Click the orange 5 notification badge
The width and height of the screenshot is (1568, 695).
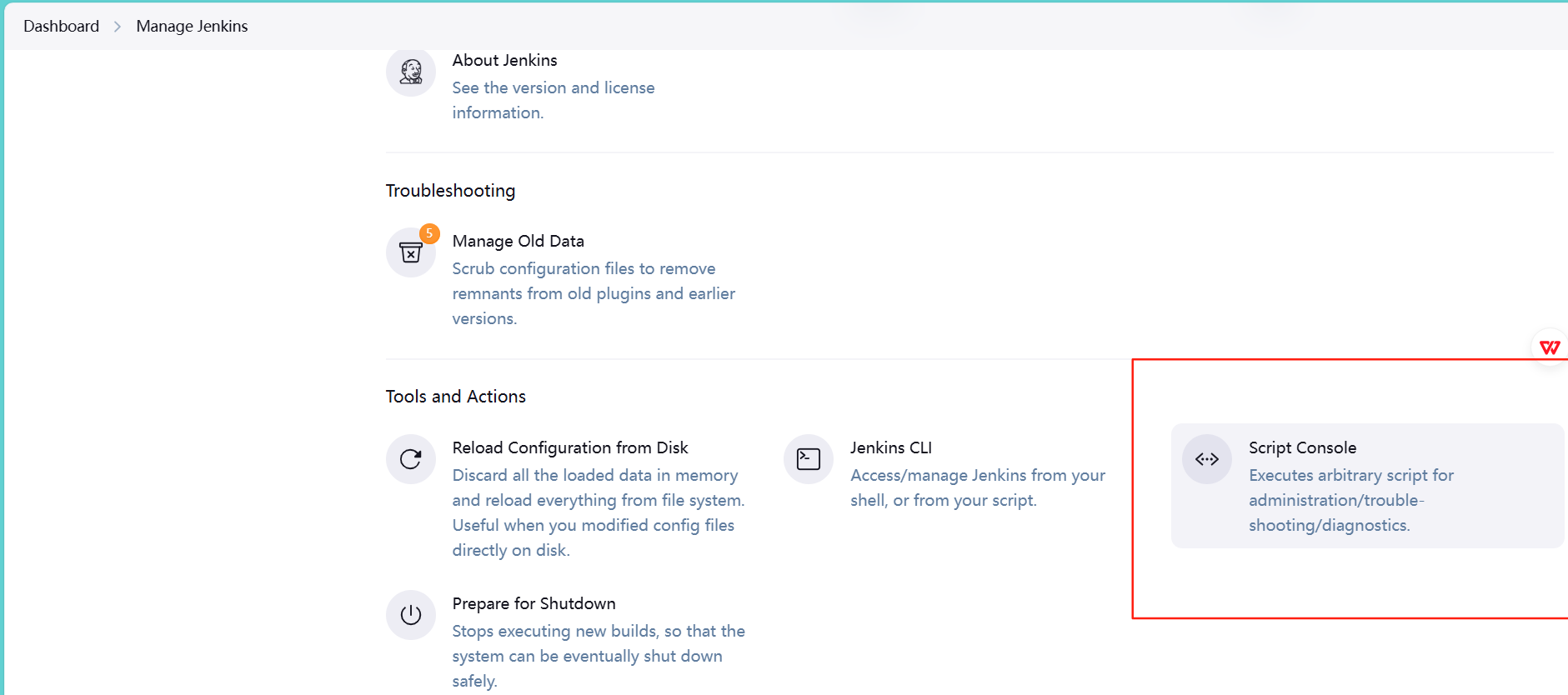[429, 233]
